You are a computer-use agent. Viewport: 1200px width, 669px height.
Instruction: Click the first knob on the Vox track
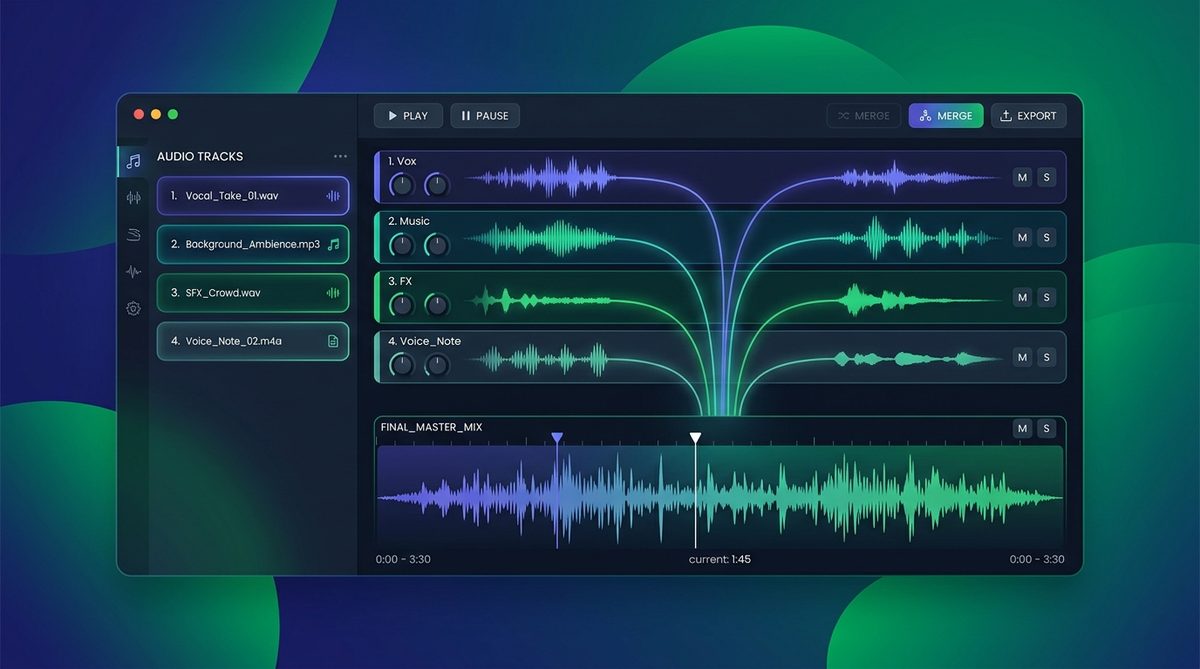pos(402,185)
